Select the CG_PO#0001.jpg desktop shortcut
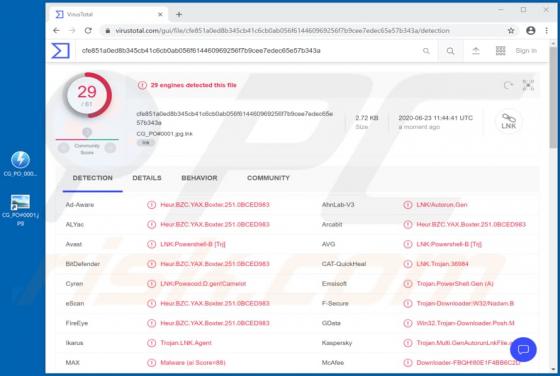The image size is (560, 376). [20, 210]
